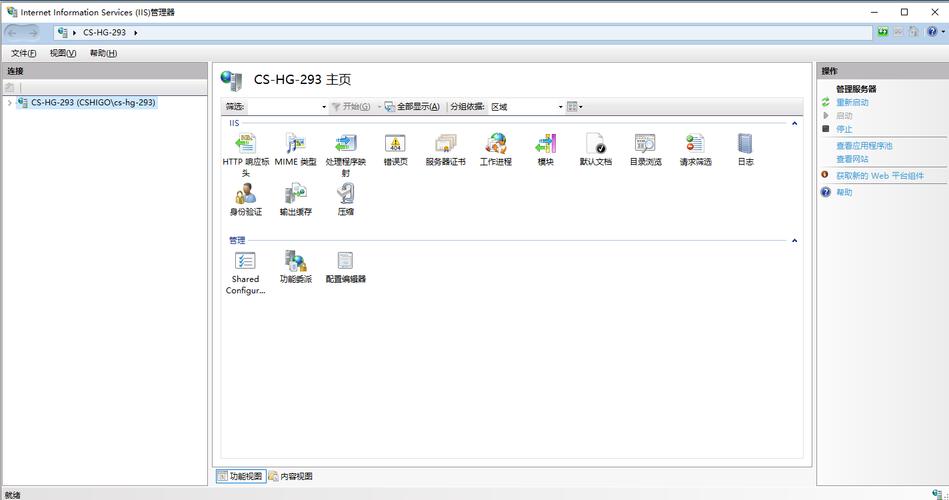Collapse the 管理 group section

click(x=794, y=241)
